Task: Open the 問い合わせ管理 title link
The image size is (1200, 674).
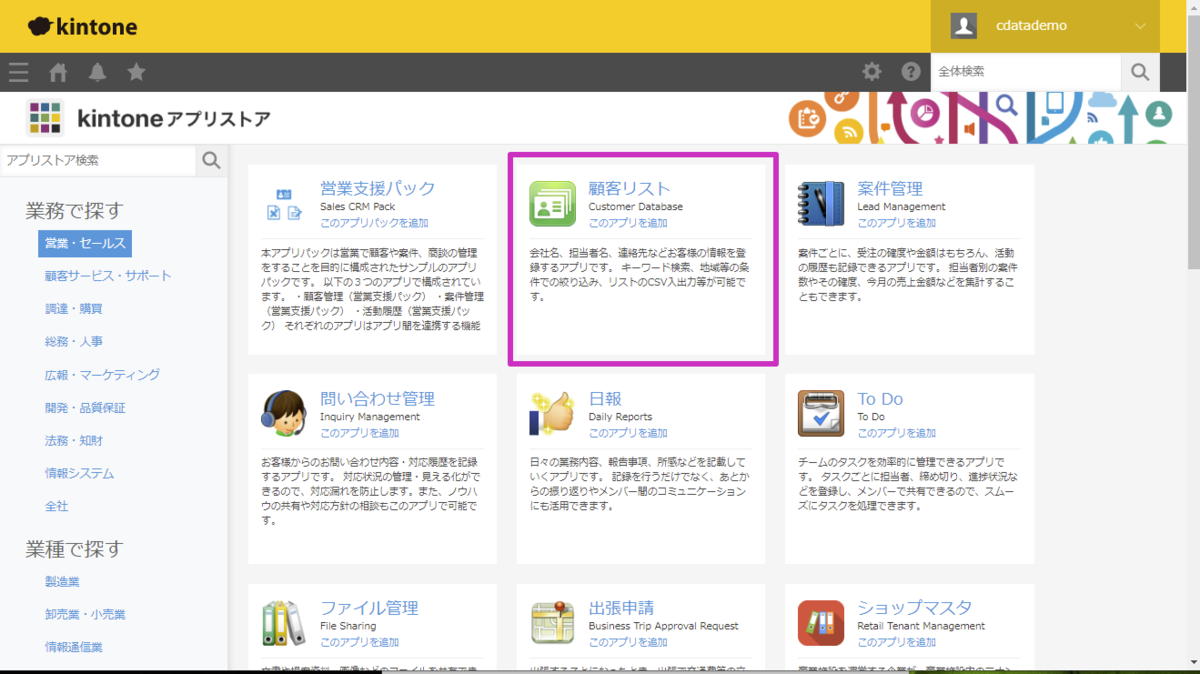Action: pos(377,398)
